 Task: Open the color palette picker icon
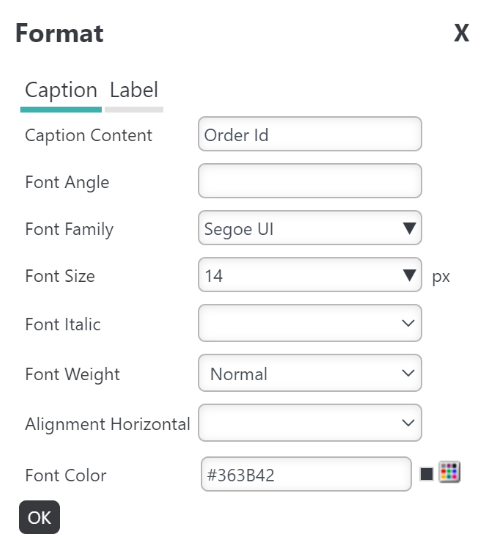click(x=449, y=472)
